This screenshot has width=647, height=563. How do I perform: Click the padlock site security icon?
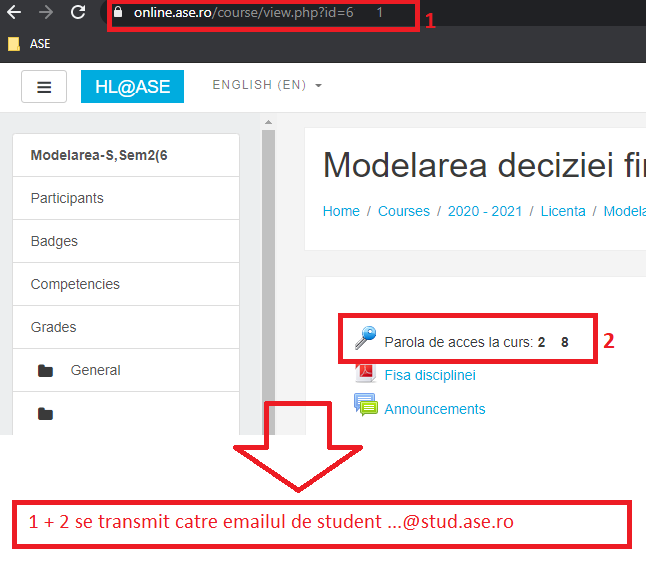[x=119, y=14]
